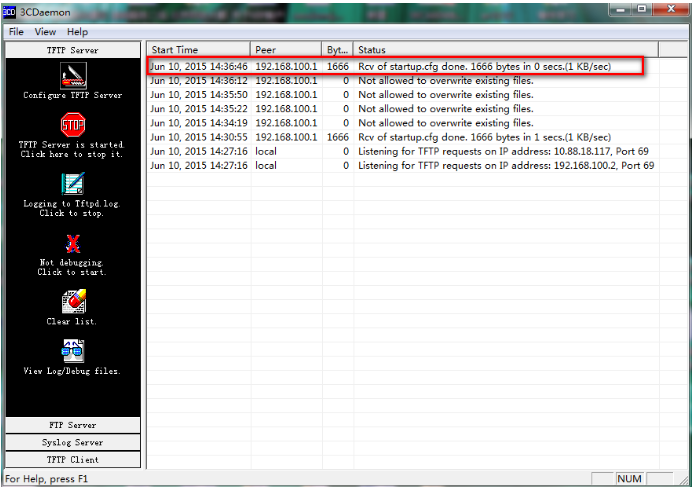The height and width of the screenshot is (494, 697).
Task: Open the File menu
Action: [16, 32]
